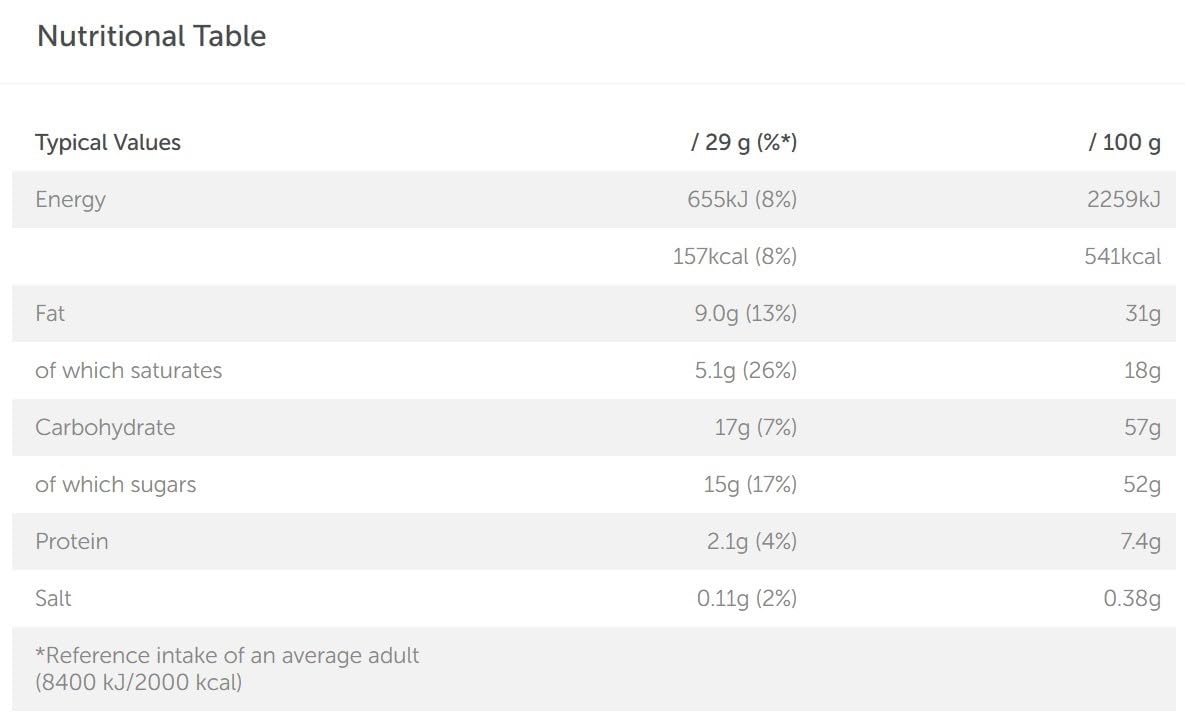Click the reference intake footnote text
The width and height of the screenshot is (1185, 721).
[227, 669]
